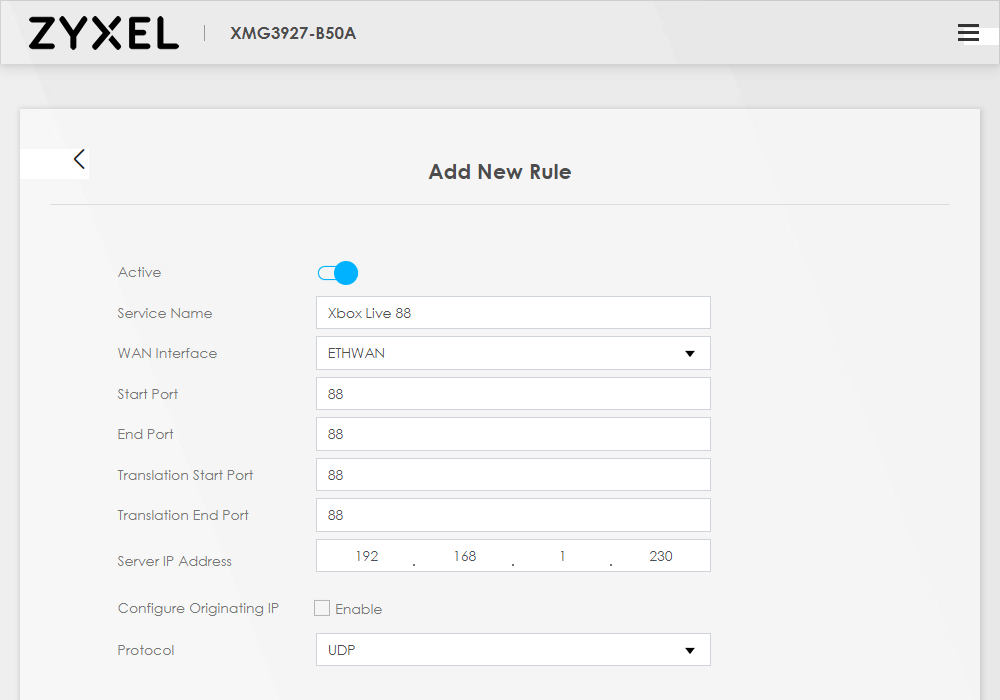Click the back arrow icon
This screenshot has width=1000, height=700.
(x=79, y=159)
